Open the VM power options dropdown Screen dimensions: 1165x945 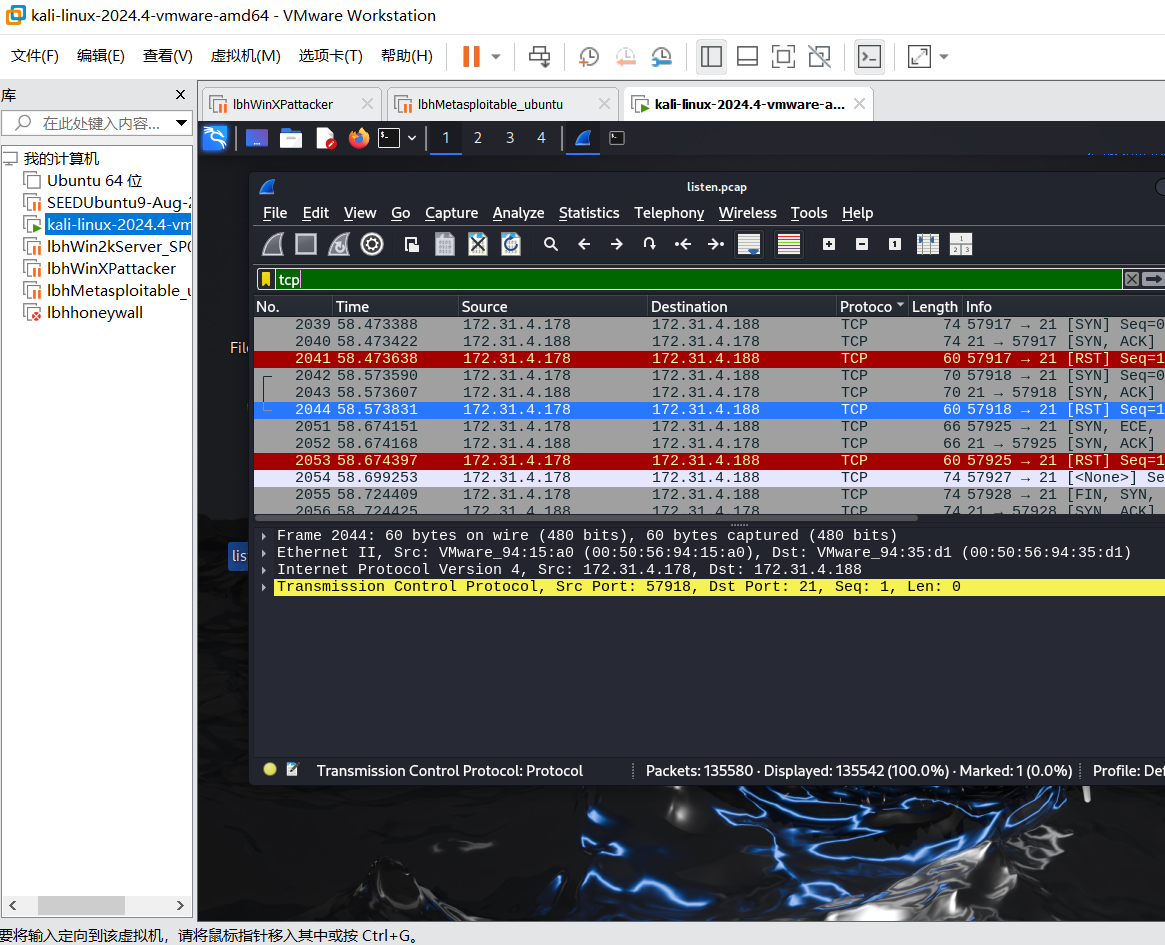(496, 56)
